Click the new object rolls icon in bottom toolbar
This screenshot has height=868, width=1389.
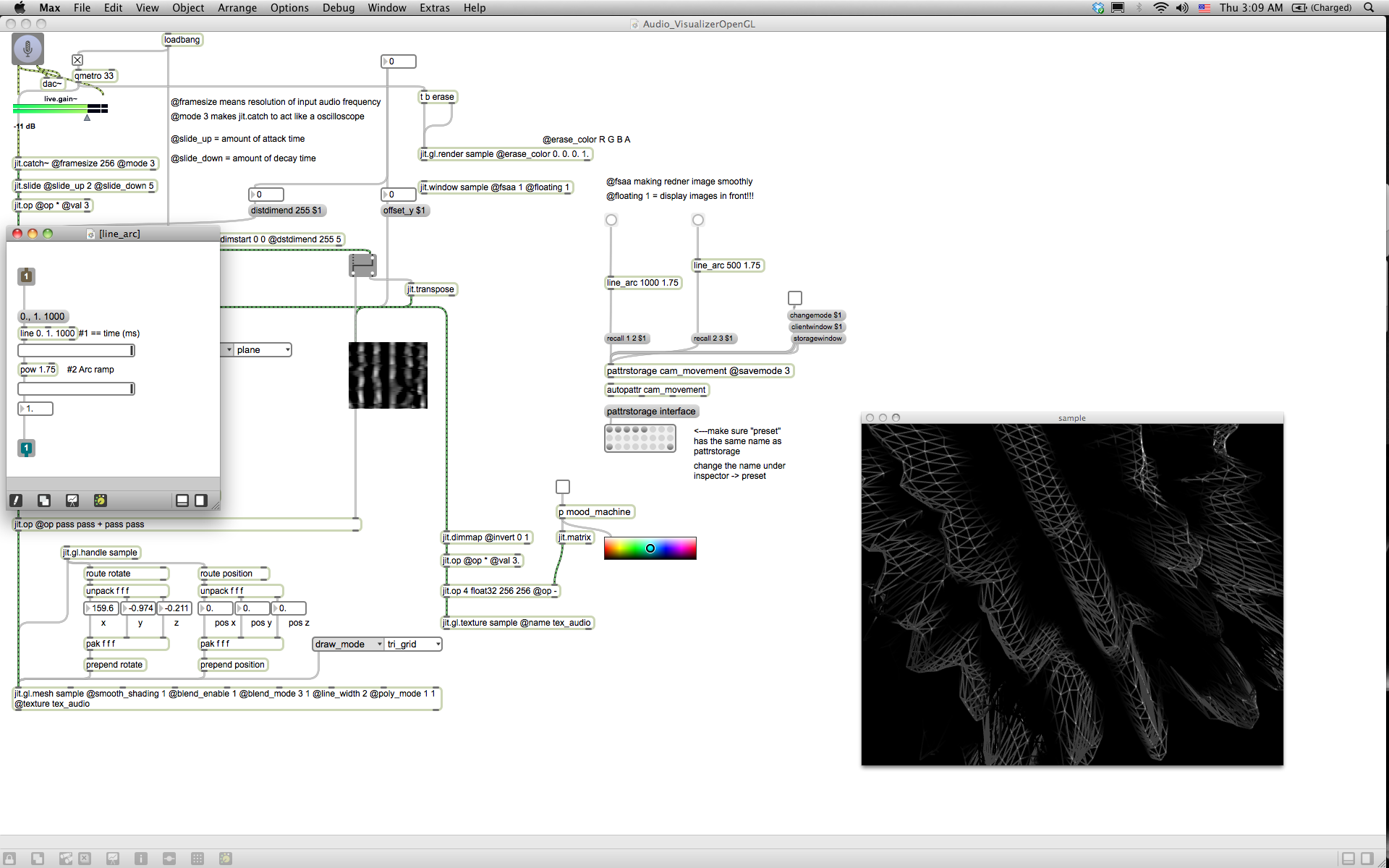[x=66, y=859]
